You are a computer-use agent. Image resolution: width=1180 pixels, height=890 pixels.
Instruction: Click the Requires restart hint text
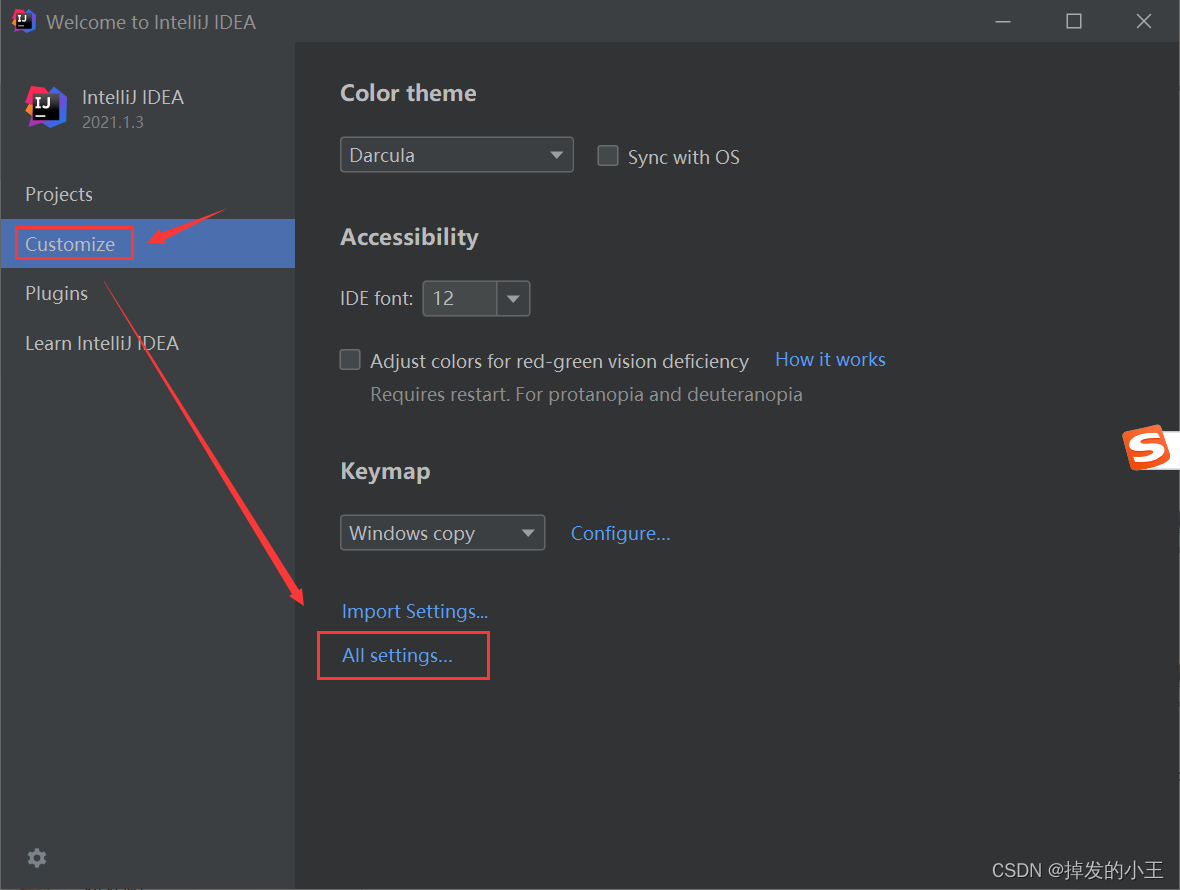click(x=586, y=394)
